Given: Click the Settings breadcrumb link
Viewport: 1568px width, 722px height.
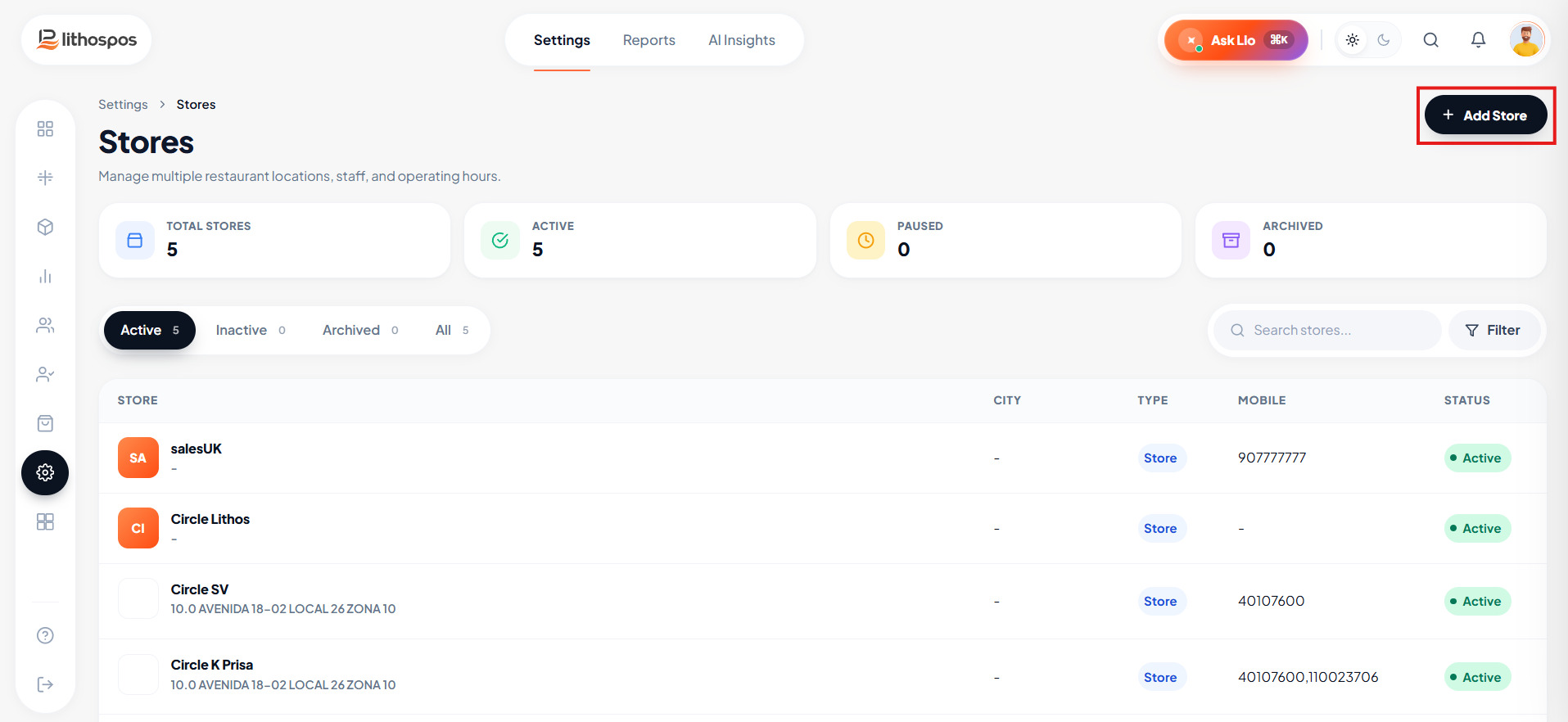Looking at the screenshot, I should (123, 104).
